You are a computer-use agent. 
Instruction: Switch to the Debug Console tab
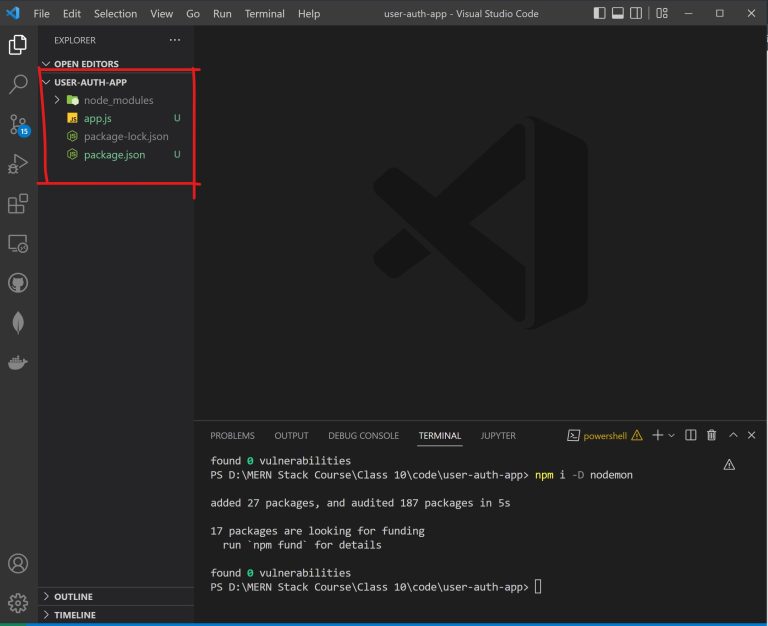point(363,435)
